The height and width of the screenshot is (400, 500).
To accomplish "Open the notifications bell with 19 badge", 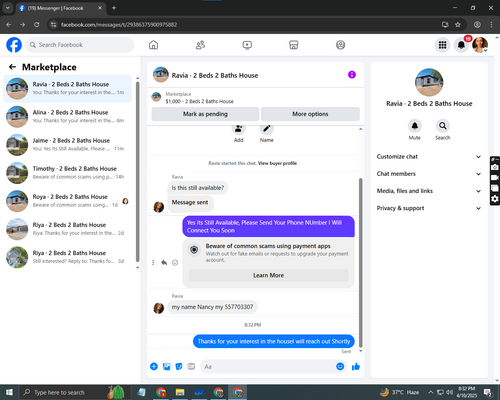I will 461,45.
